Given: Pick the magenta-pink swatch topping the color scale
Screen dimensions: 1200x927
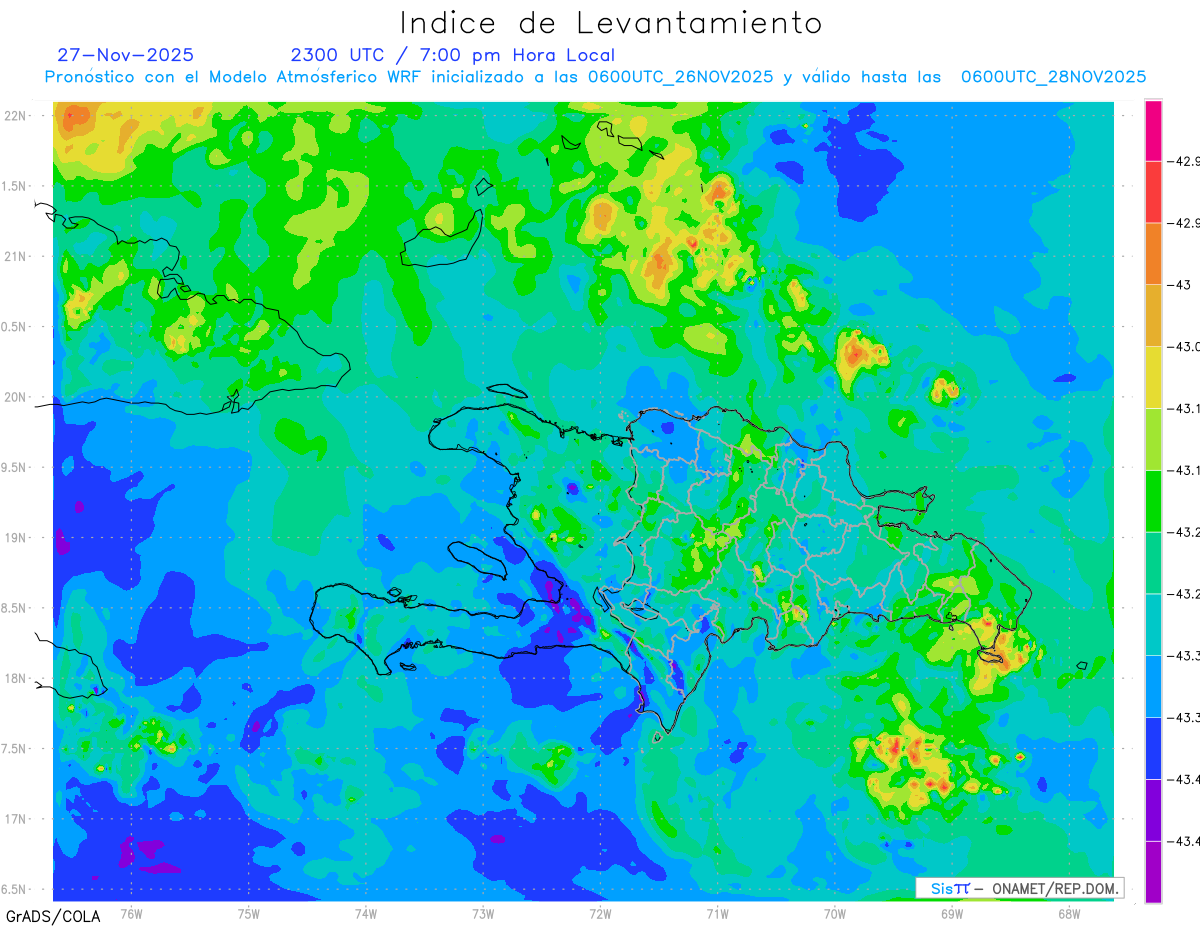Looking at the screenshot, I should pyautogui.click(x=1153, y=130).
